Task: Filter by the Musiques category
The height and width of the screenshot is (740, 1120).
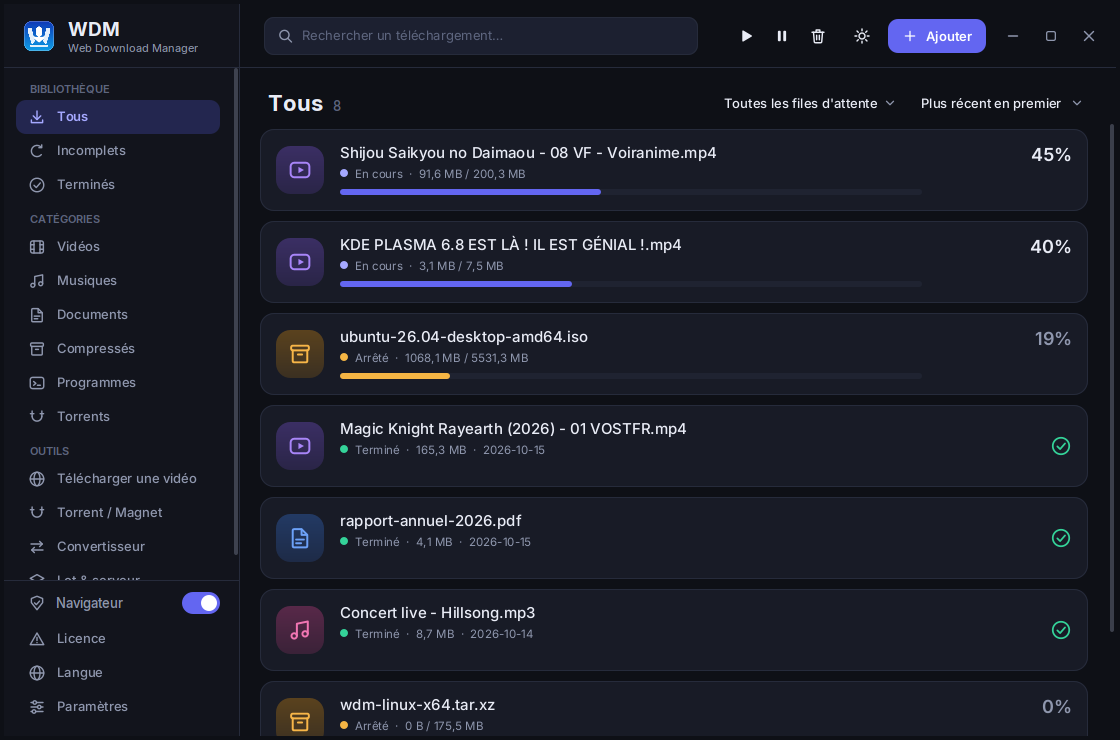Action: pyautogui.click(x=118, y=281)
